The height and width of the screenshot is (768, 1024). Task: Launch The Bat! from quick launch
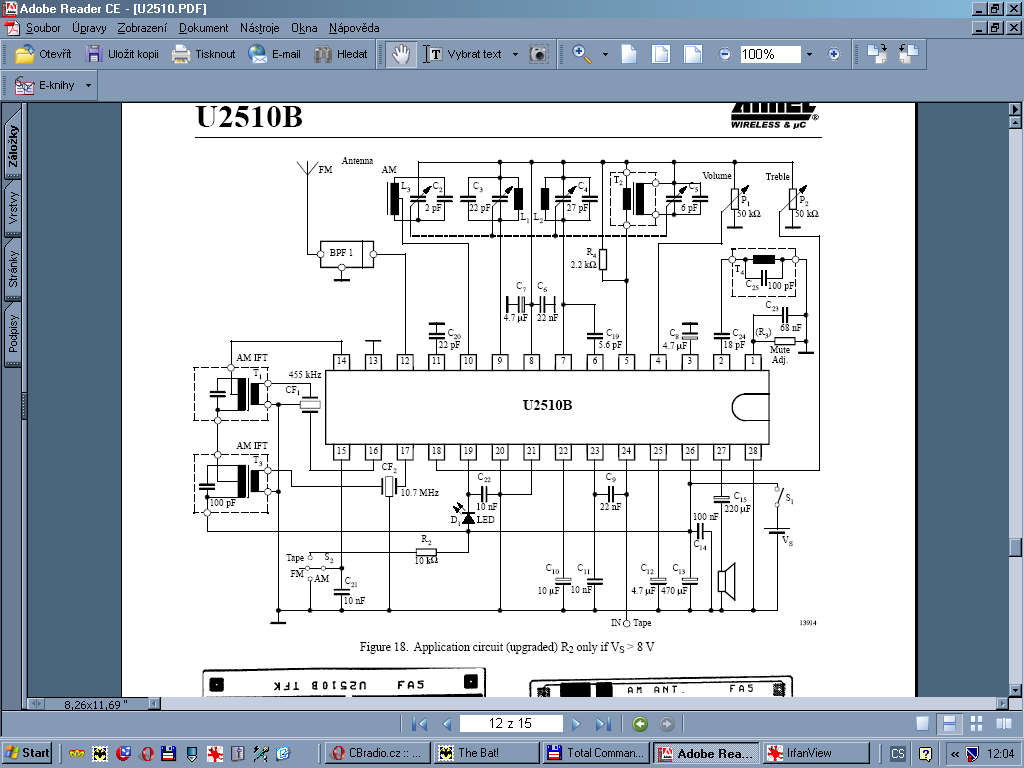point(100,754)
